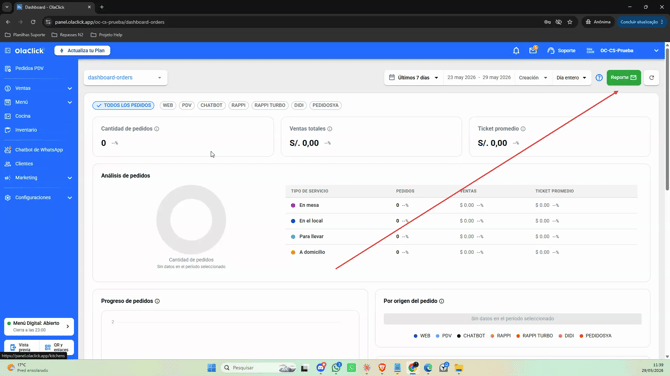Expand the Ventas sidebar section
The height and width of the screenshot is (376, 670).
click(x=39, y=88)
